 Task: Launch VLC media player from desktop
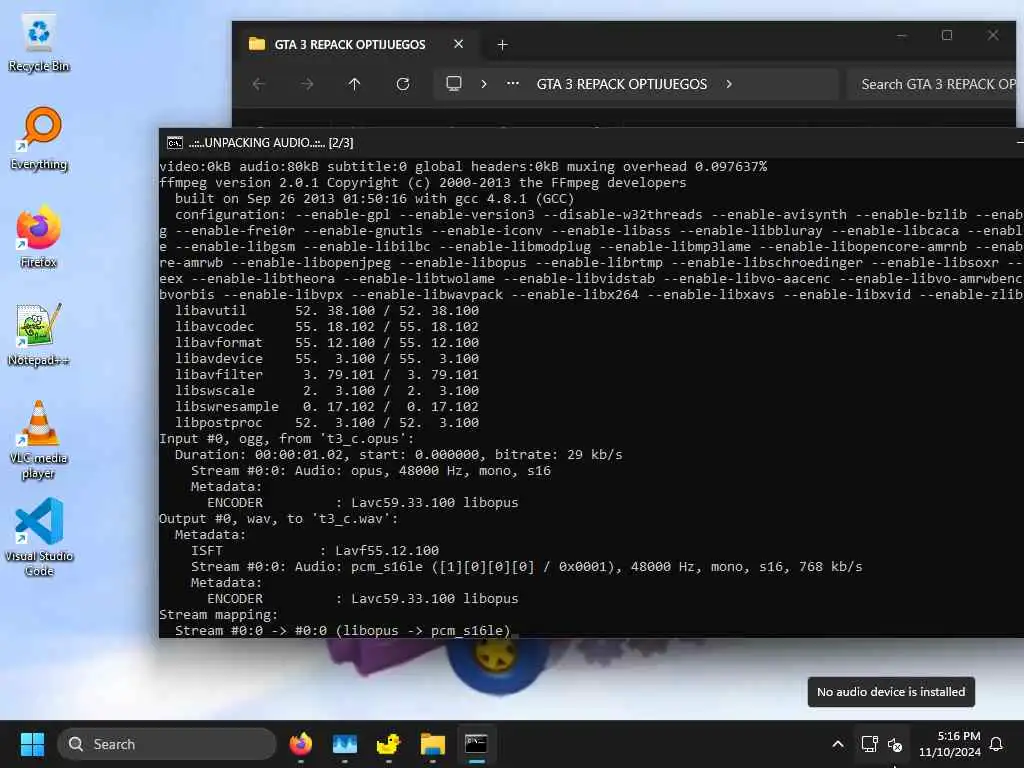[x=39, y=440]
